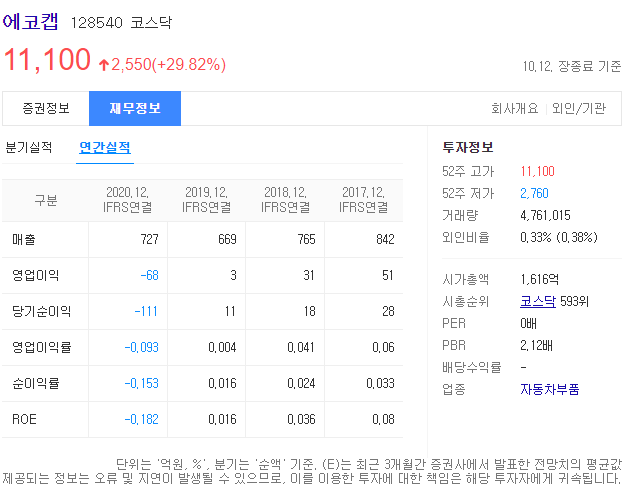This screenshot has height=495, width=636.
Task: Click the 외인비율 value 0.33% (0.38%)
Action: click(559, 237)
